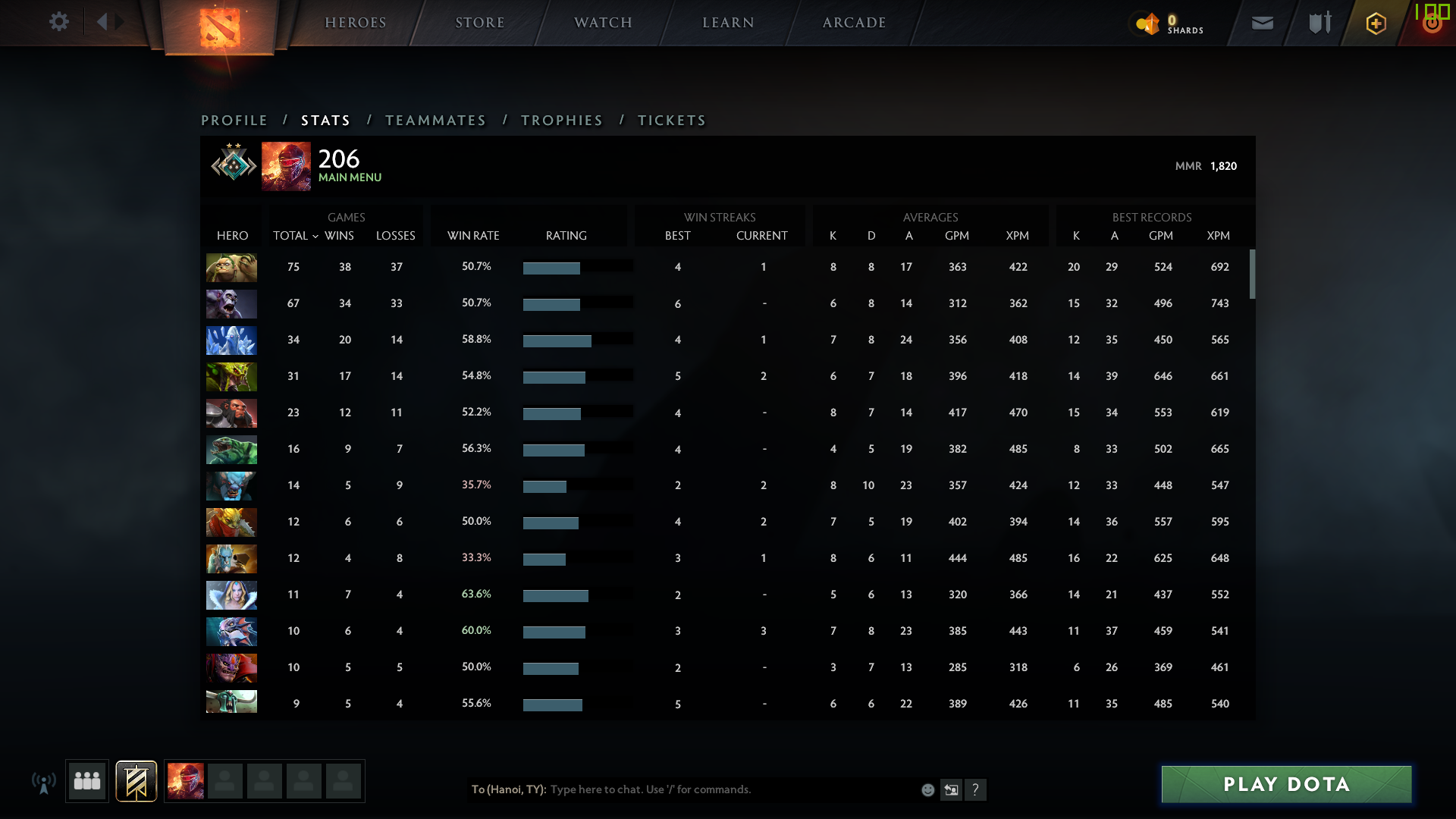The image size is (1456, 819).
Task: Click the hero list scrollbar thumb
Action: click(1252, 274)
